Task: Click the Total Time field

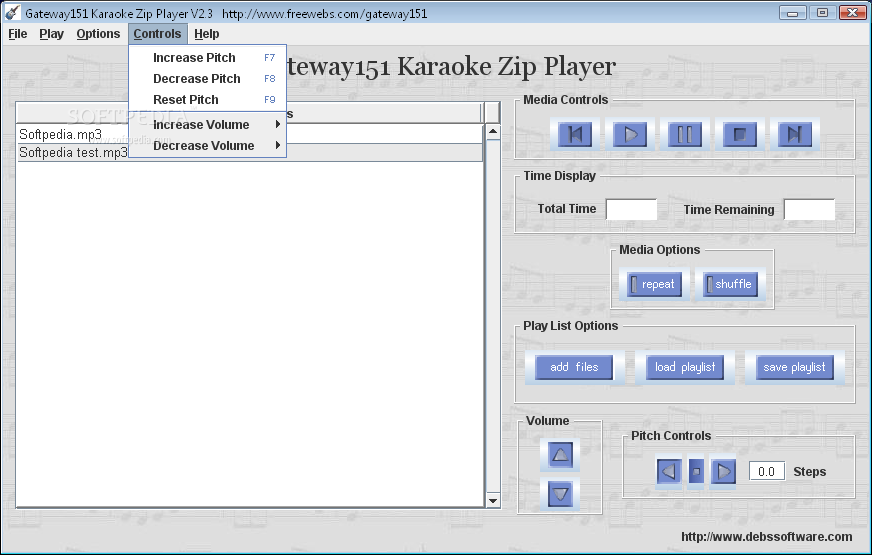Action: coord(631,209)
